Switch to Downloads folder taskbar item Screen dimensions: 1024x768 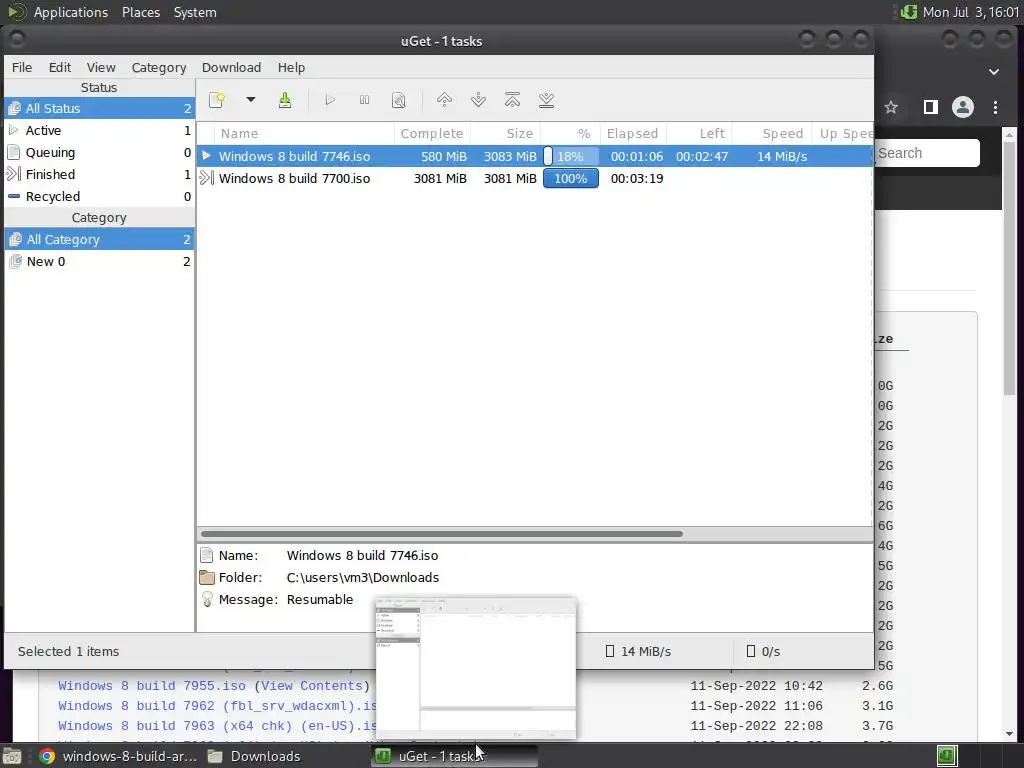tap(254, 756)
